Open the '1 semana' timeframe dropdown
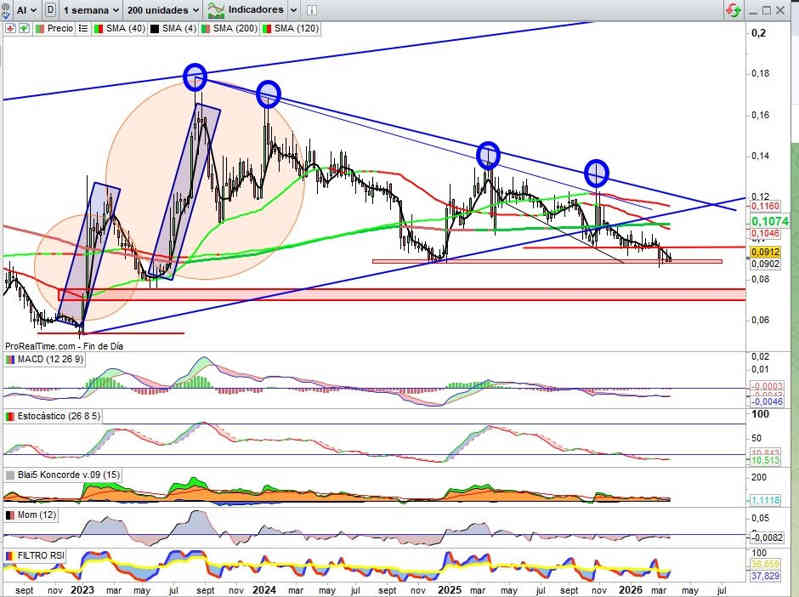 pyautogui.click(x=91, y=9)
